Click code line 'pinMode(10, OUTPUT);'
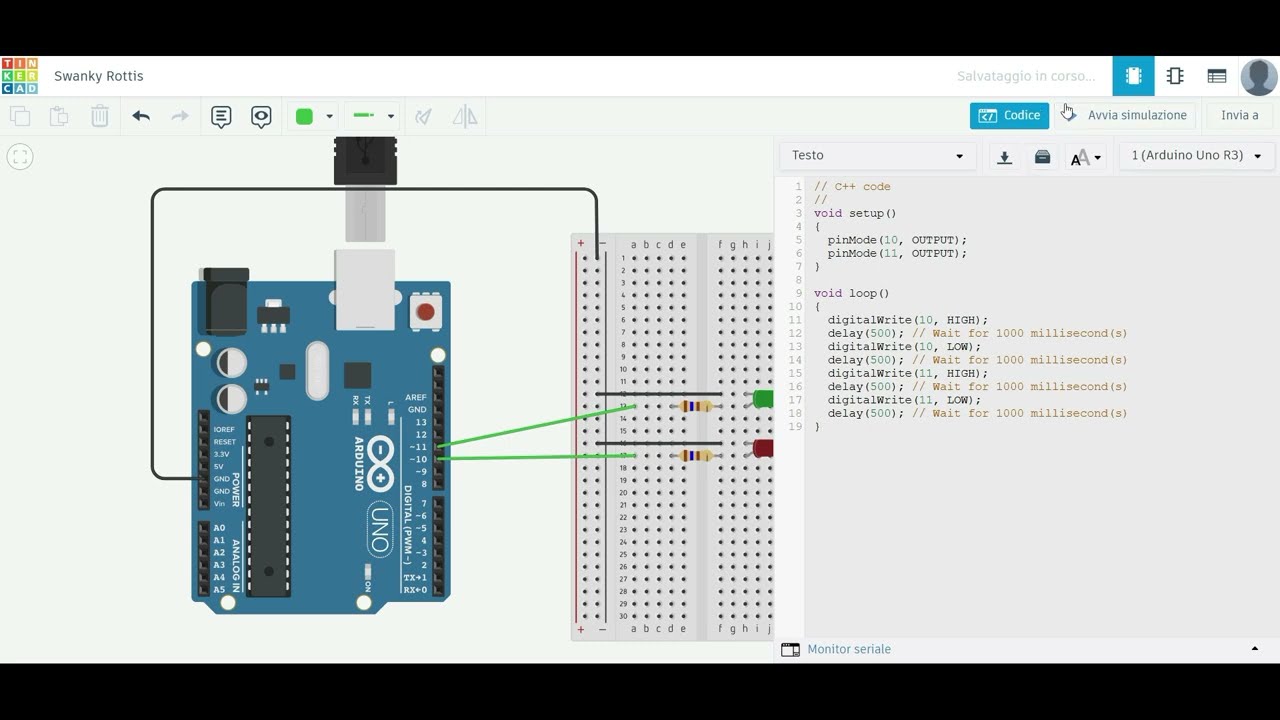The image size is (1280, 720). pyautogui.click(x=897, y=240)
